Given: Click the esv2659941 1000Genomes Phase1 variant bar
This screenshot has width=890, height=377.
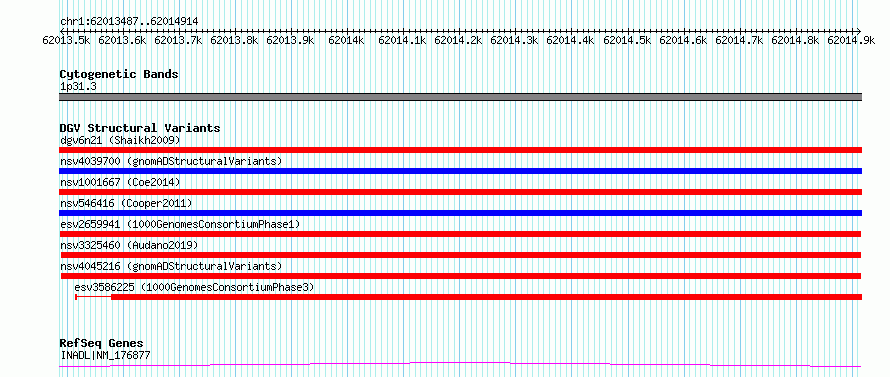Looking at the screenshot, I should [x=460, y=234].
